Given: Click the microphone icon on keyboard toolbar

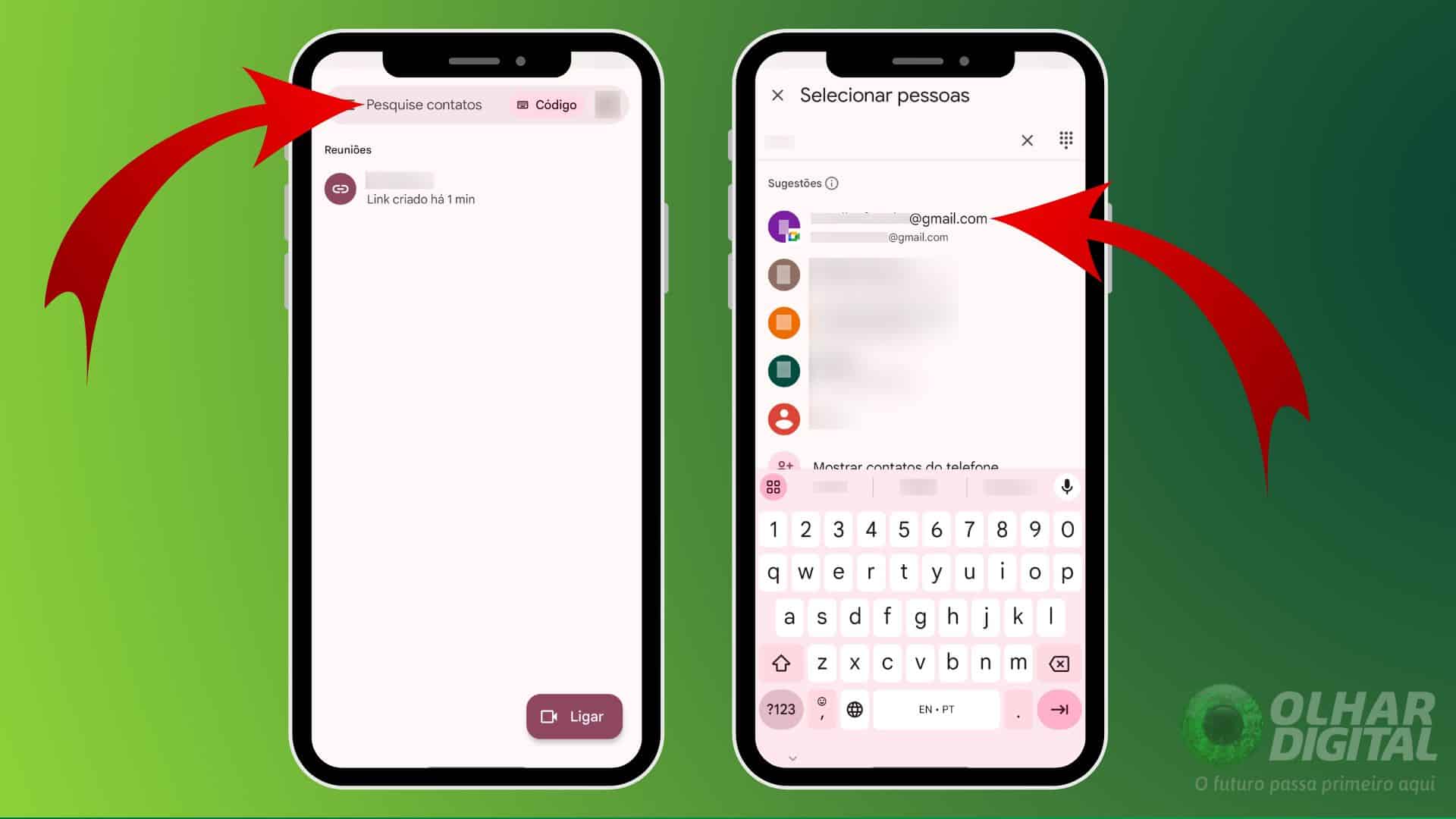Looking at the screenshot, I should [x=1065, y=486].
